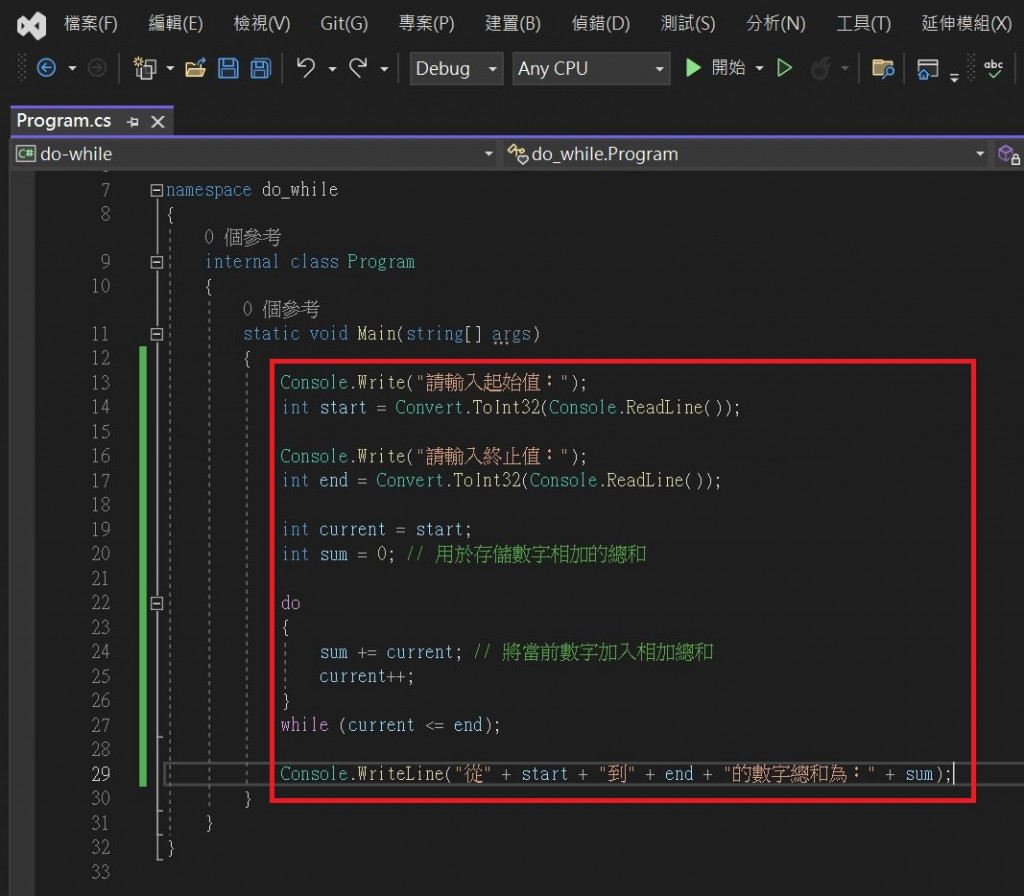1024x896 pixels.
Task: Click the Visual Studio logo icon
Action: (31, 25)
